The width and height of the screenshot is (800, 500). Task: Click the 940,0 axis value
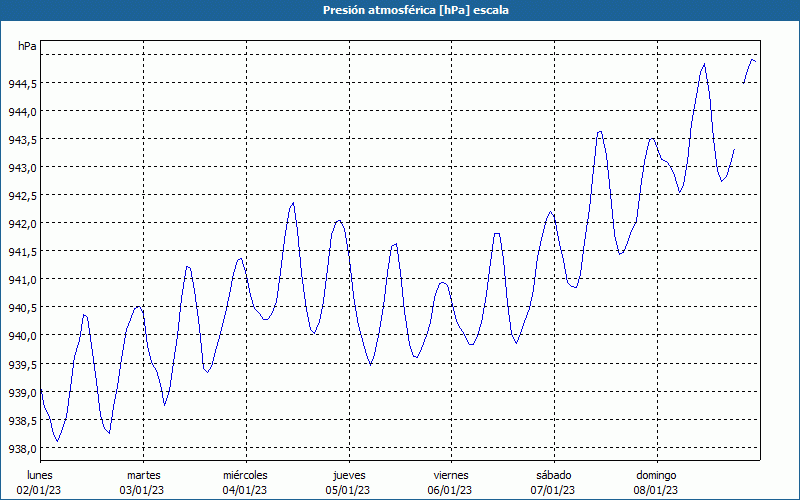point(22,336)
